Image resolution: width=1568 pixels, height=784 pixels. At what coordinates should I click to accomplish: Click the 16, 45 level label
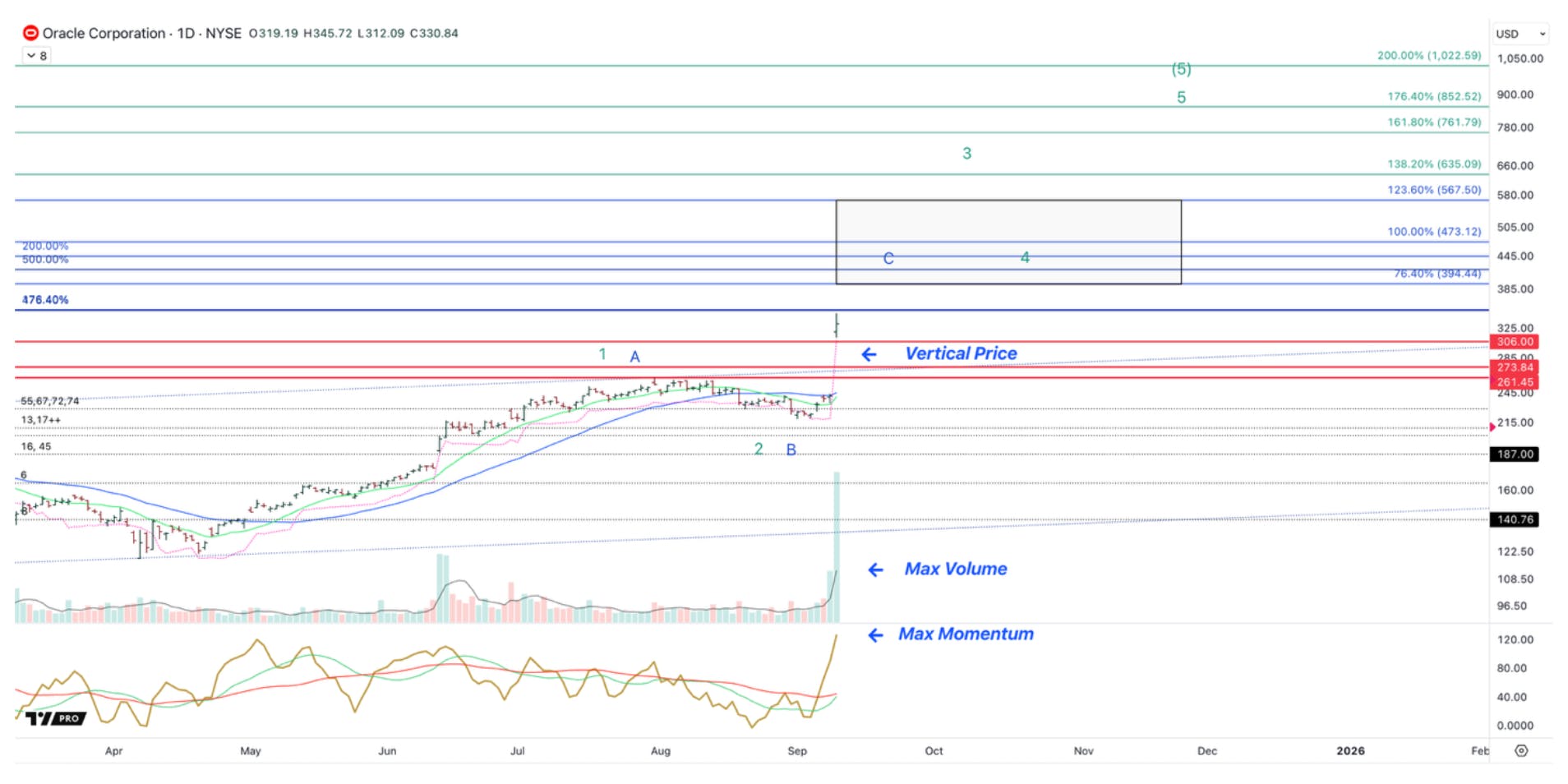coord(35,446)
